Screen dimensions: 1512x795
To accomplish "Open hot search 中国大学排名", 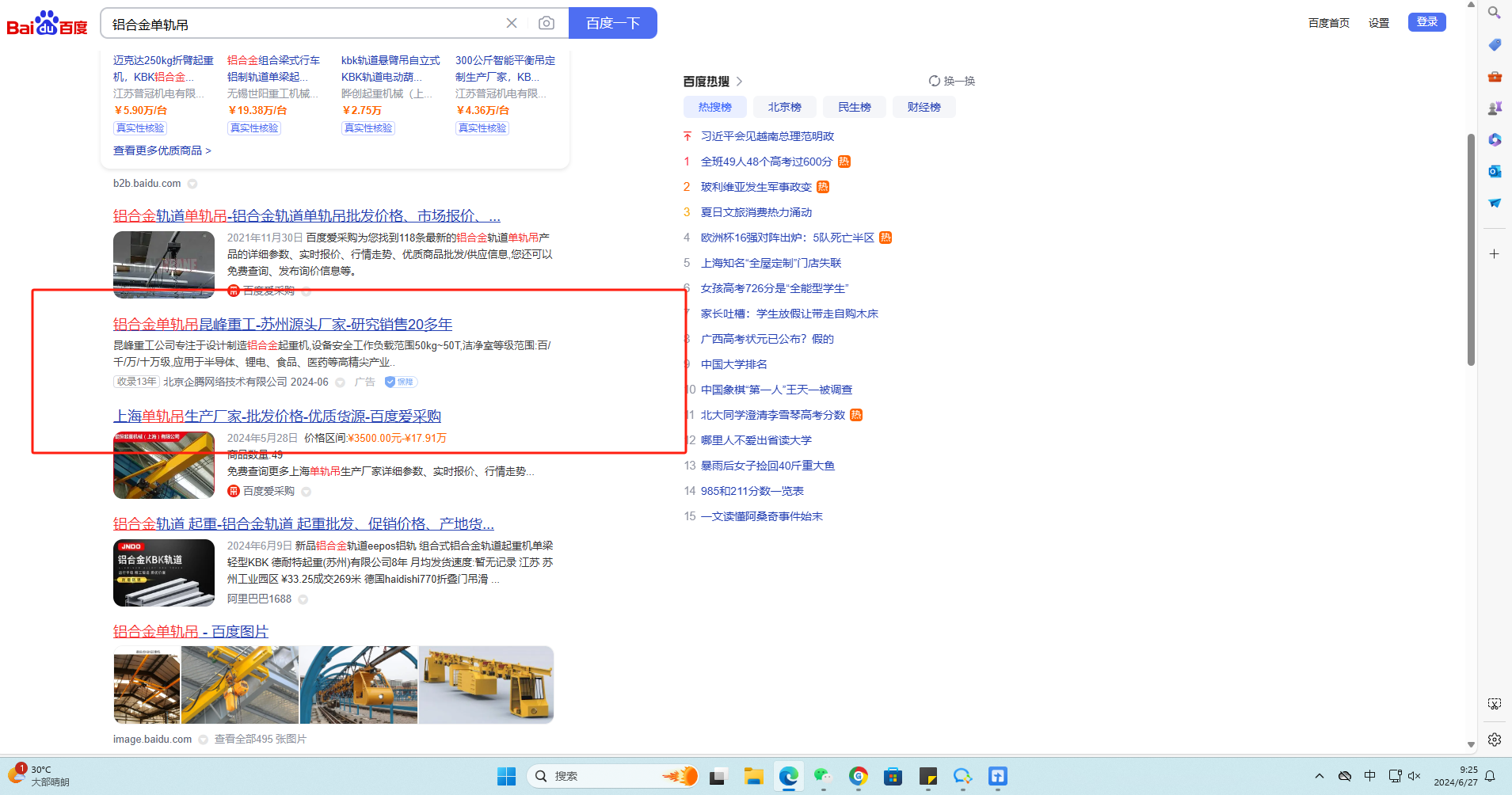I will 734,364.
